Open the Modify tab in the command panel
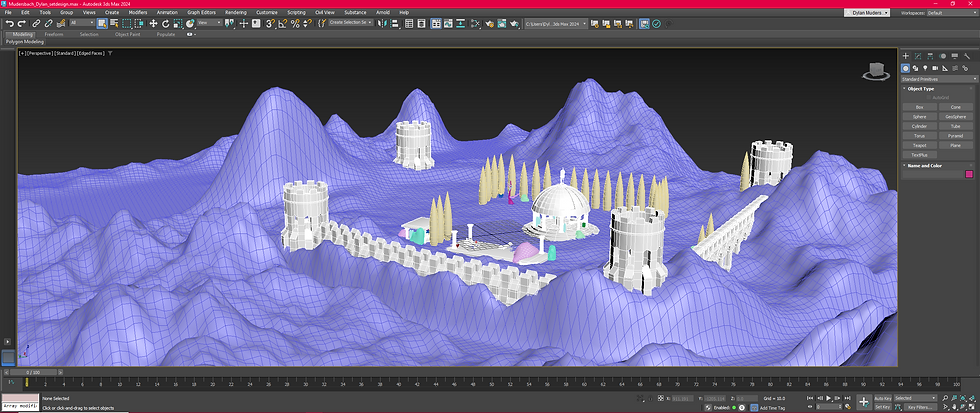Screen dimensions: 980x413 [918, 56]
